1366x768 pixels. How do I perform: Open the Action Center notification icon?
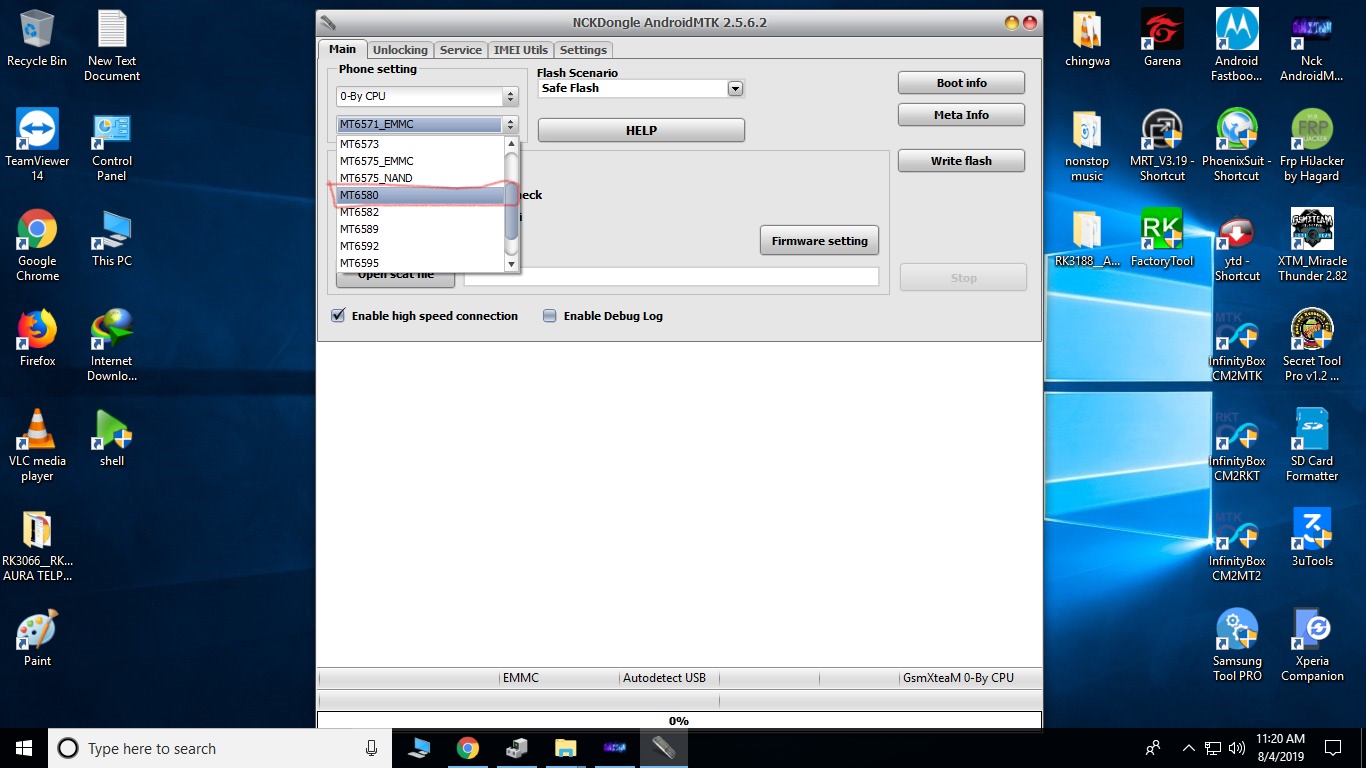pyautogui.click(x=1332, y=748)
